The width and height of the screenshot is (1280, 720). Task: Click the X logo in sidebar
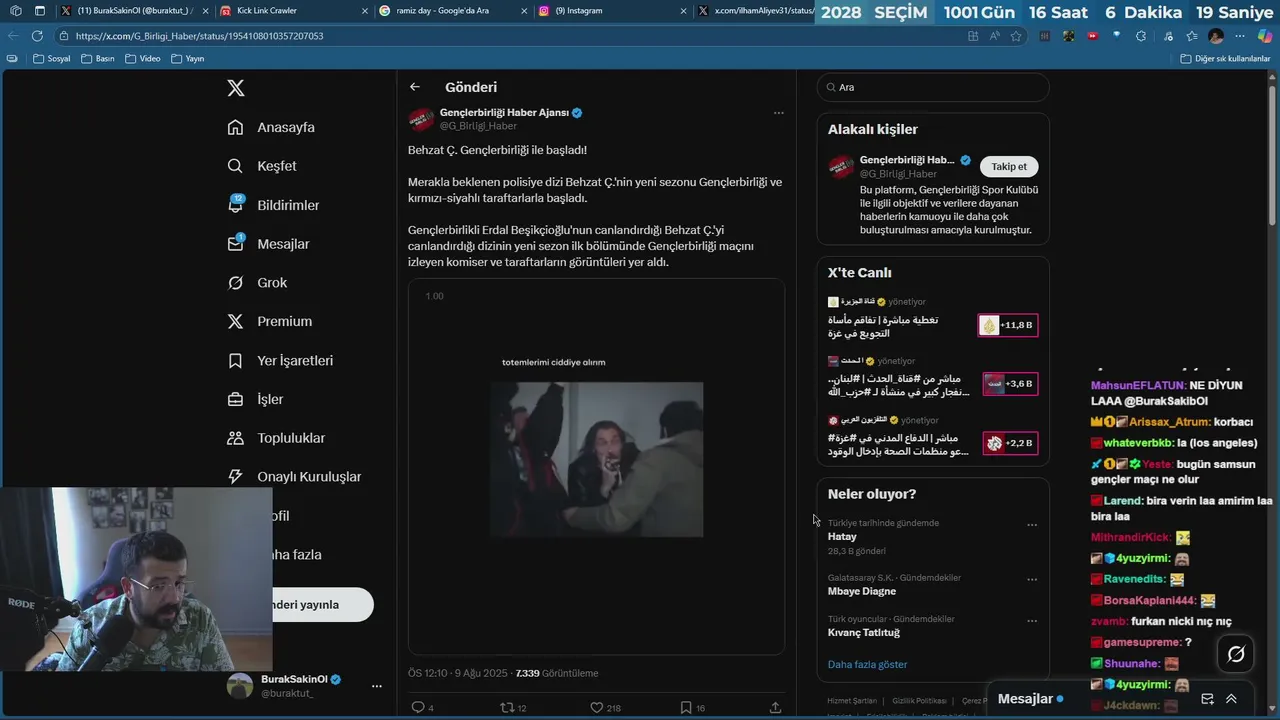click(x=236, y=88)
